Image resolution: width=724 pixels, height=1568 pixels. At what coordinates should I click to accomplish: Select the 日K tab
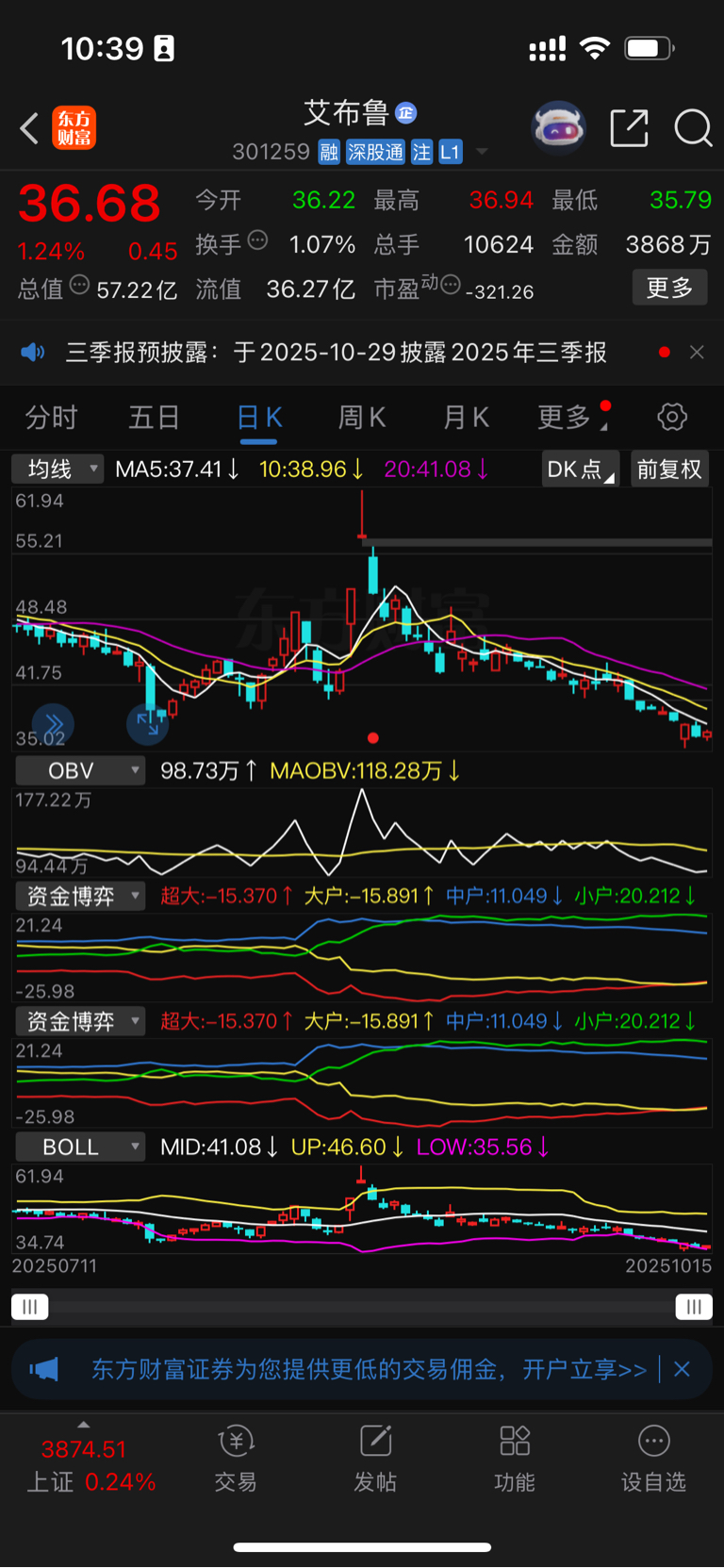click(x=258, y=419)
